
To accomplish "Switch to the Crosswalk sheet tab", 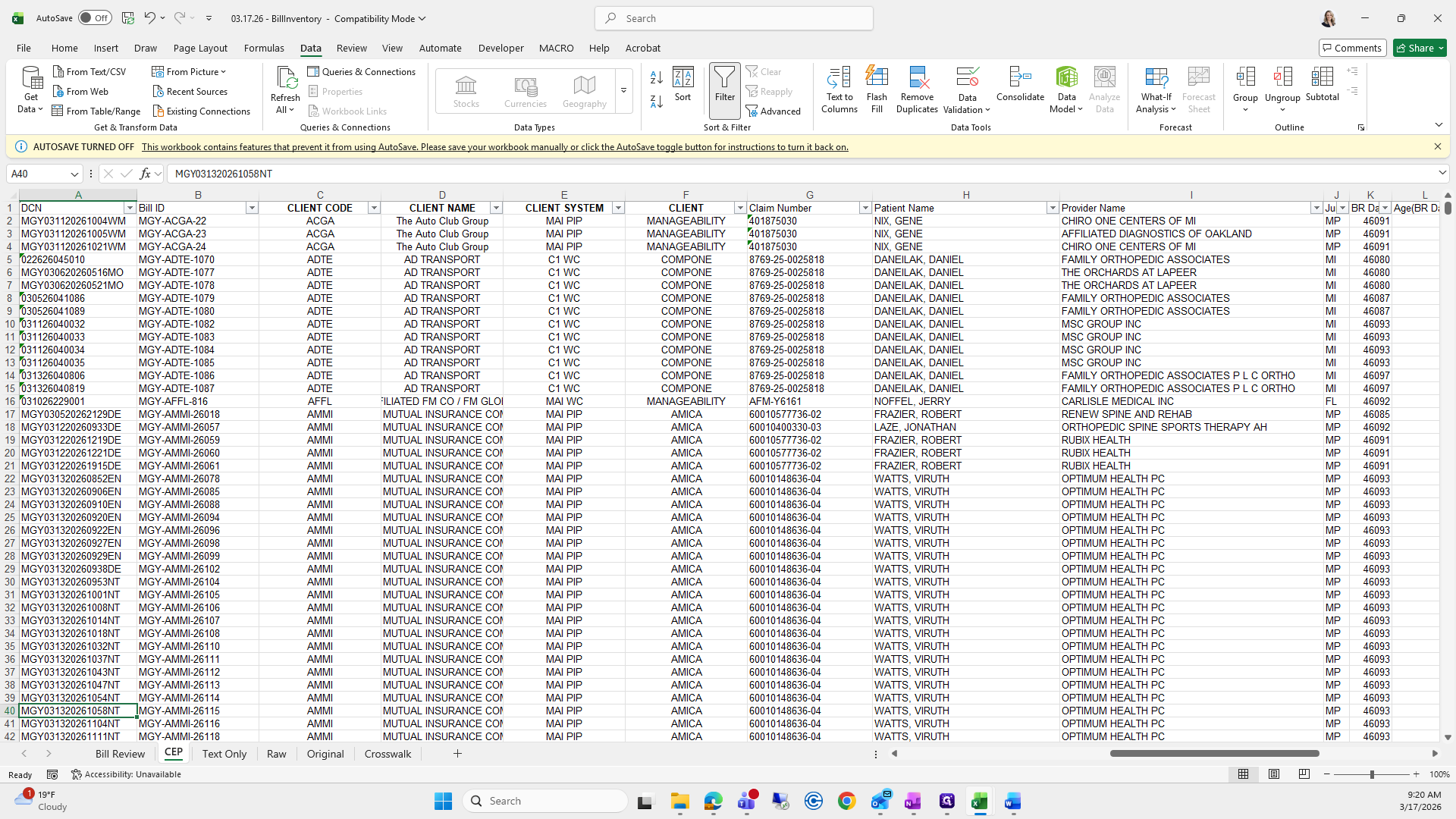I will click(x=388, y=754).
